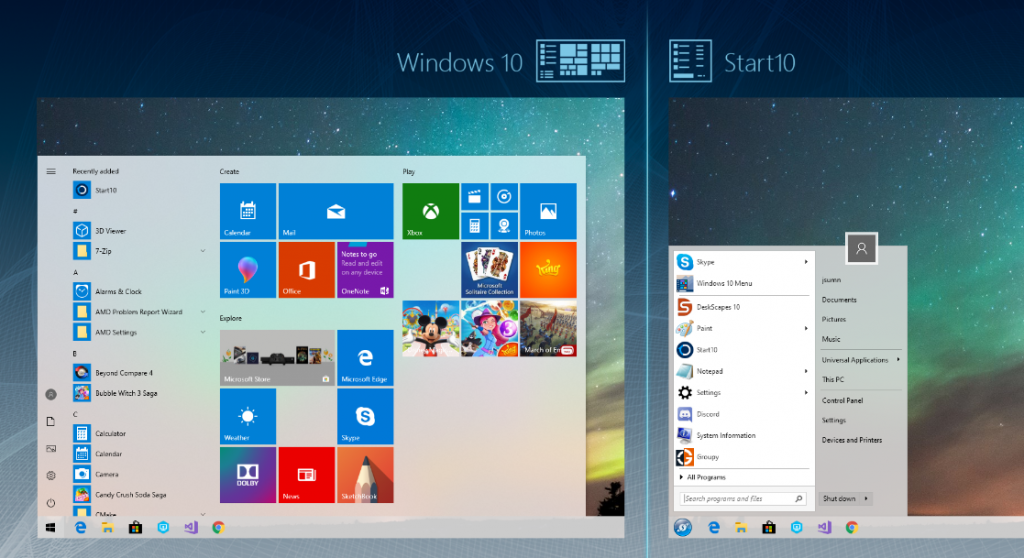
Task: Click Search programs and files field
Action: (x=743, y=499)
